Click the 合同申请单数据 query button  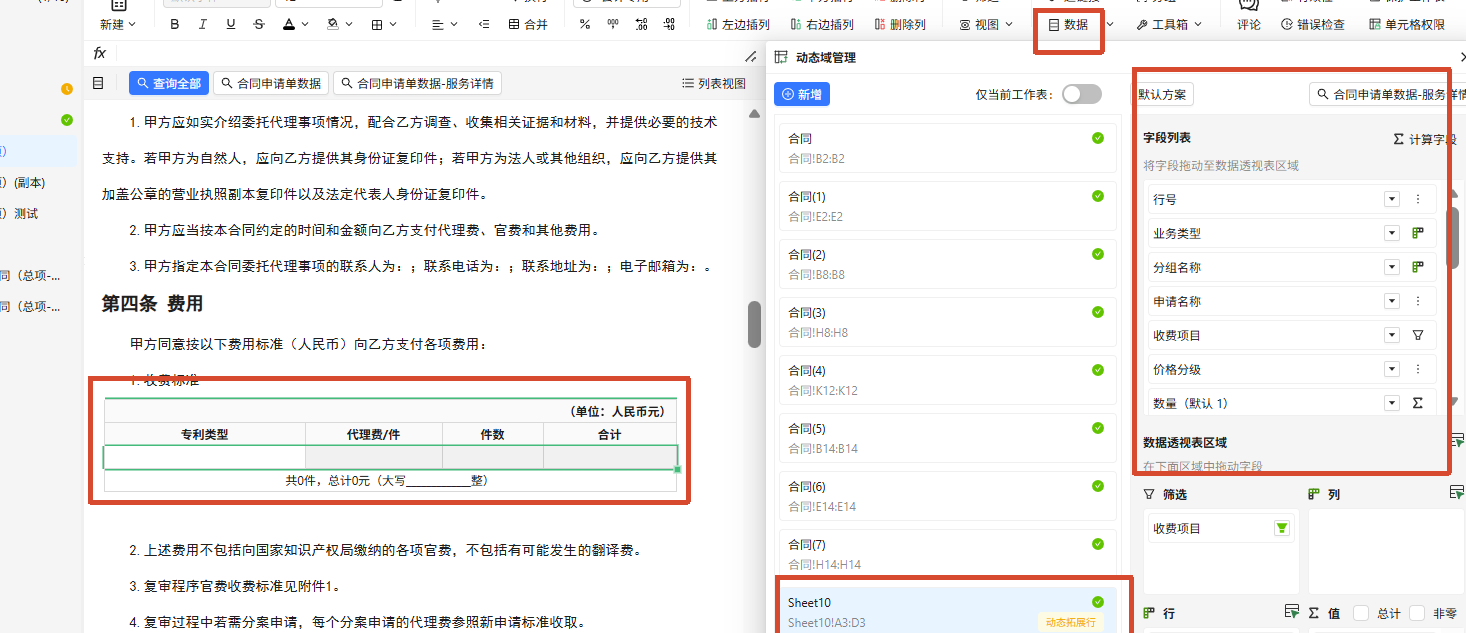pyautogui.click(x=271, y=84)
